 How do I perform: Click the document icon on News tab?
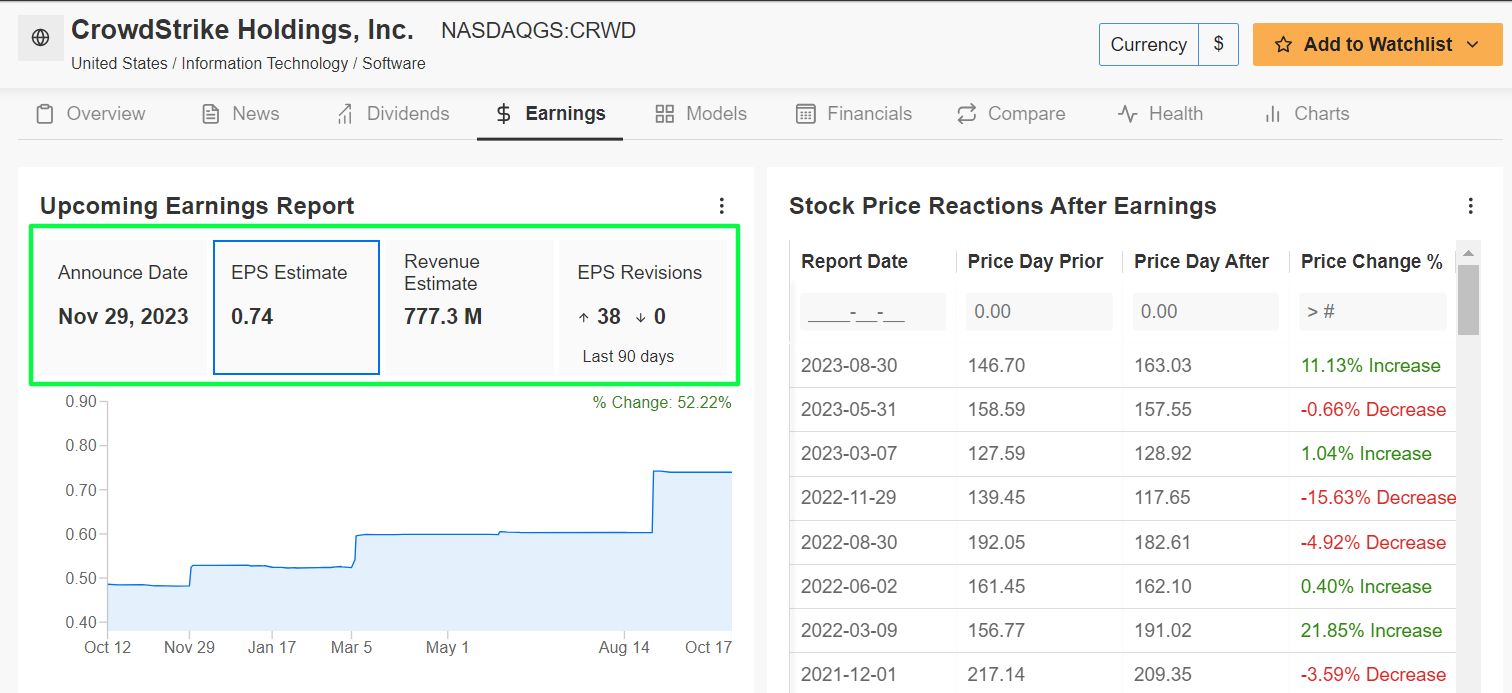click(210, 114)
